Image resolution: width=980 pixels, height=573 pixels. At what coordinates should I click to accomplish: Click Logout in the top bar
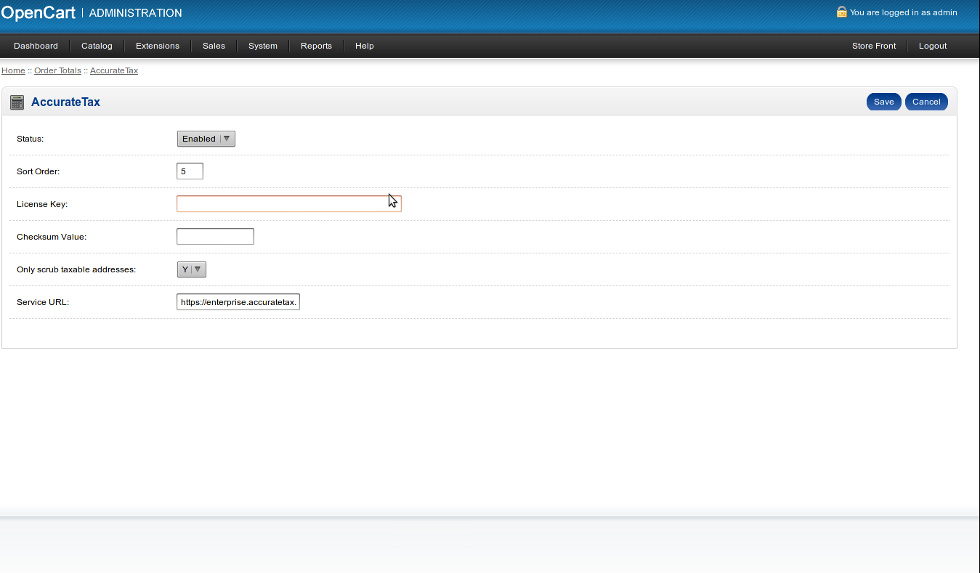[x=933, y=46]
